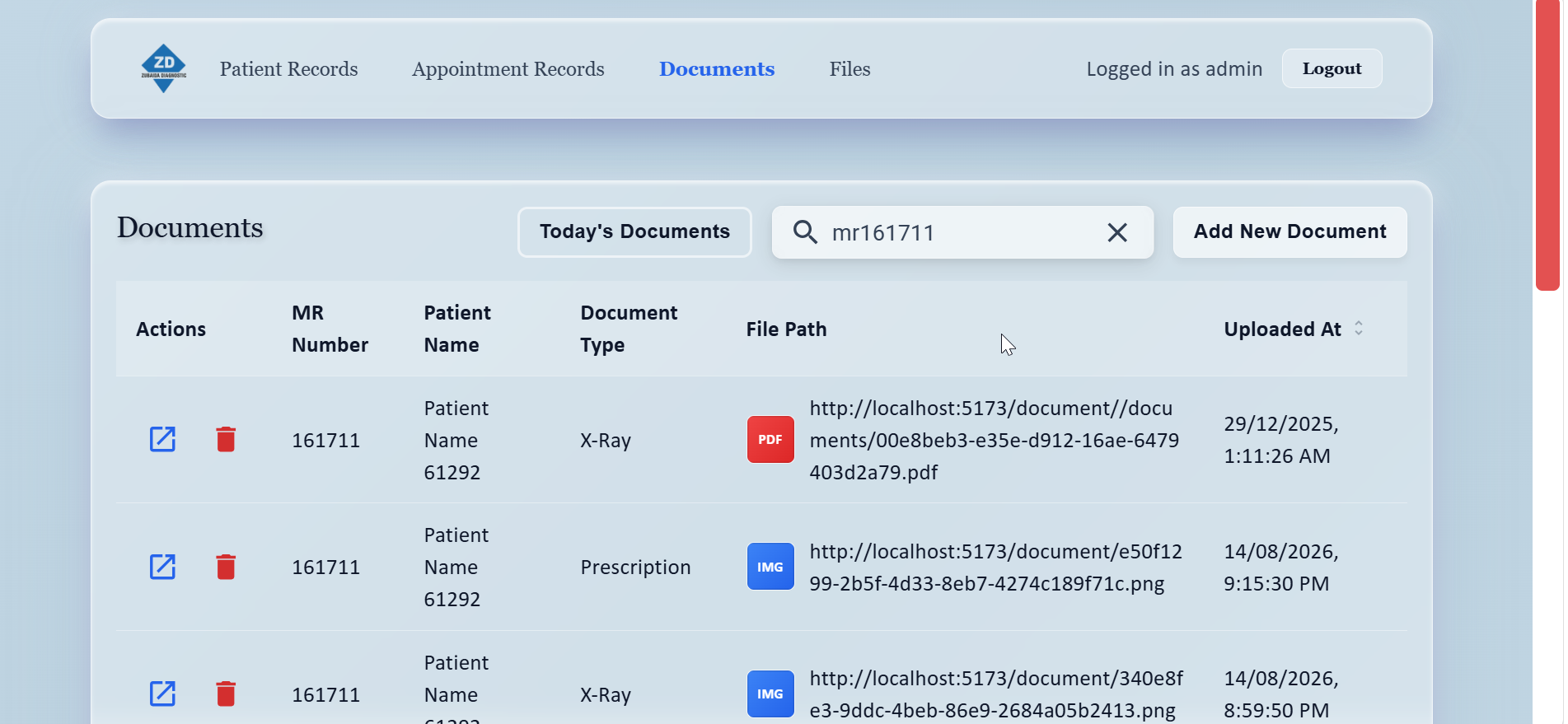Delete the 8:59:50 PM X-Ray document
1568x724 pixels.
tap(226, 694)
